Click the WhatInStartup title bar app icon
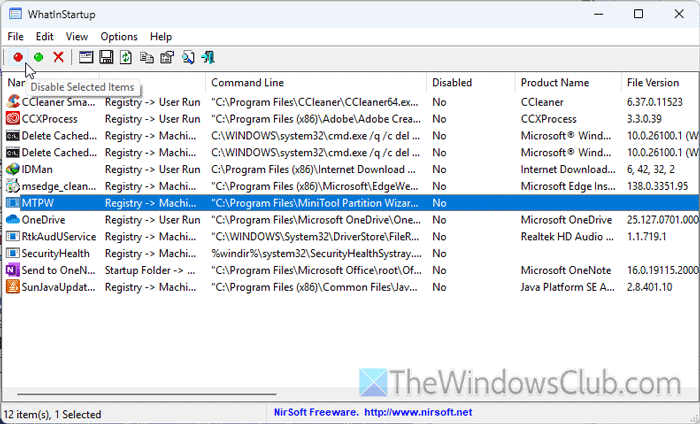The width and height of the screenshot is (700, 424). point(15,14)
